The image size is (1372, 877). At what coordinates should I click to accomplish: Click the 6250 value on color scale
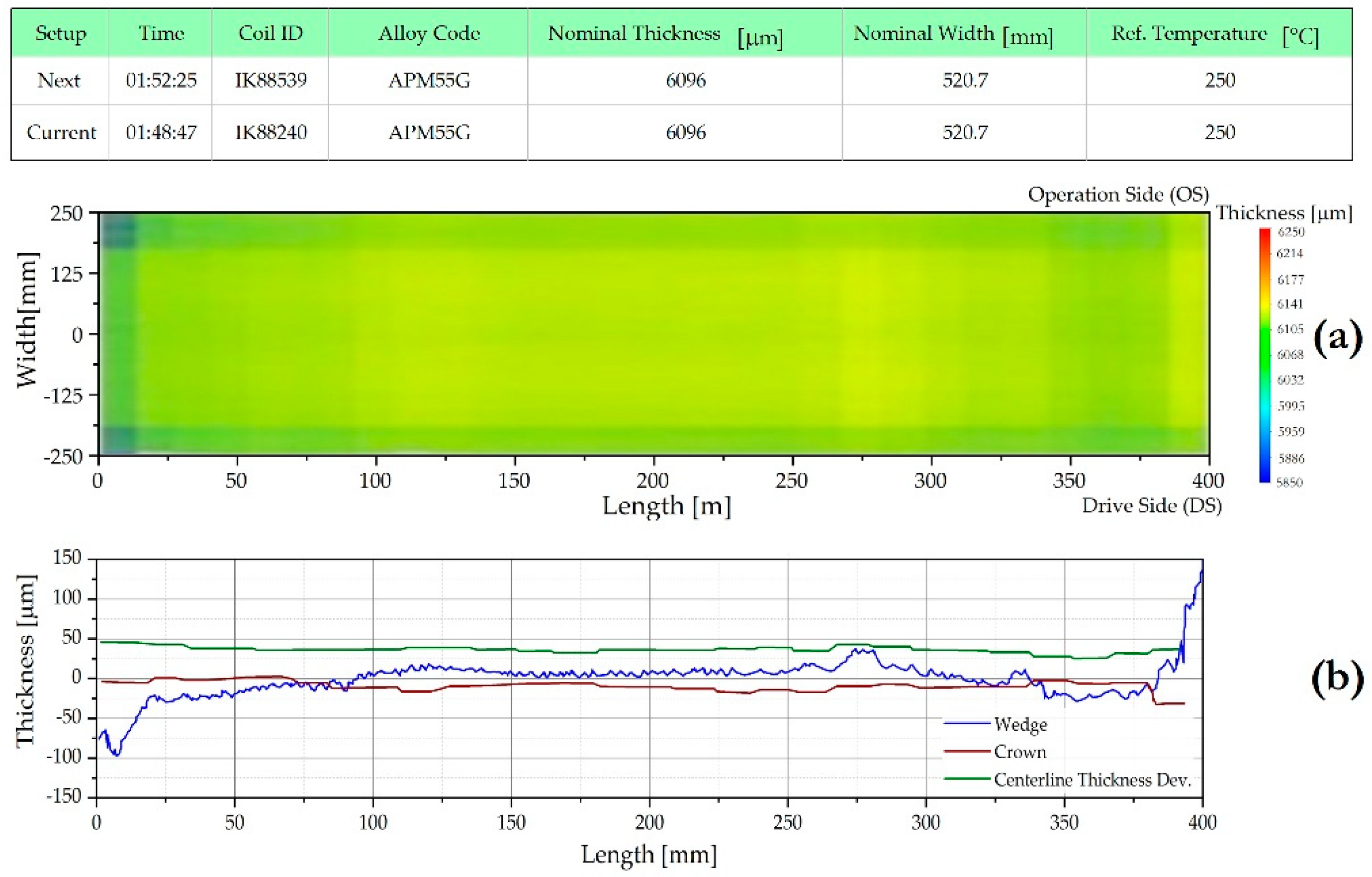1290,232
